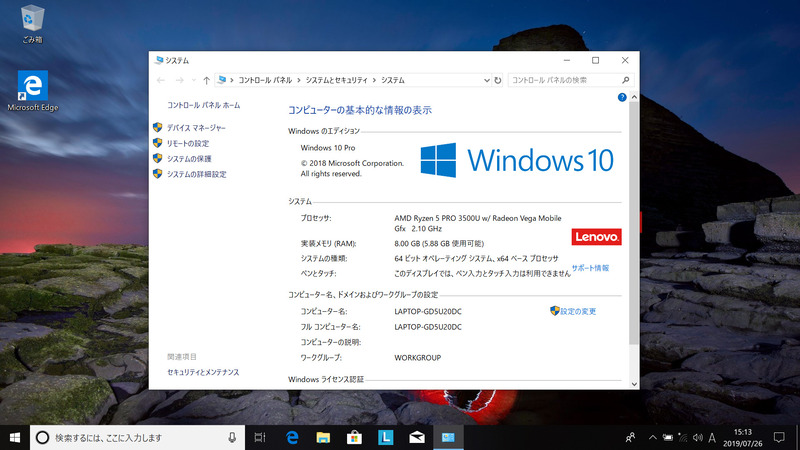Click the Windows 10 Pro edition text
Image resolution: width=800 pixels, height=450 pixels.
[x=328, y=147]
